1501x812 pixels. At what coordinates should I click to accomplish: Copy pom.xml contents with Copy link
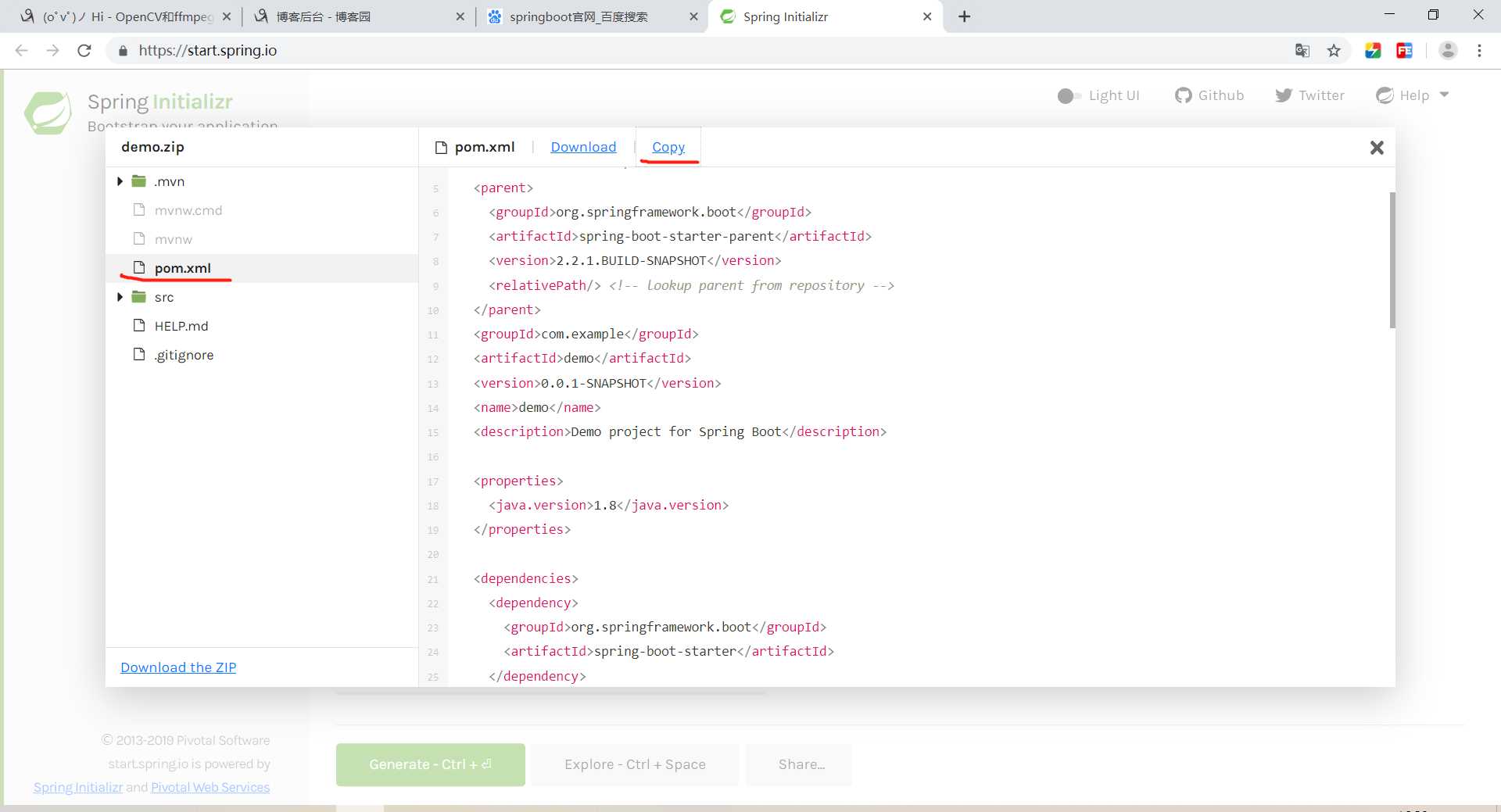668,147
